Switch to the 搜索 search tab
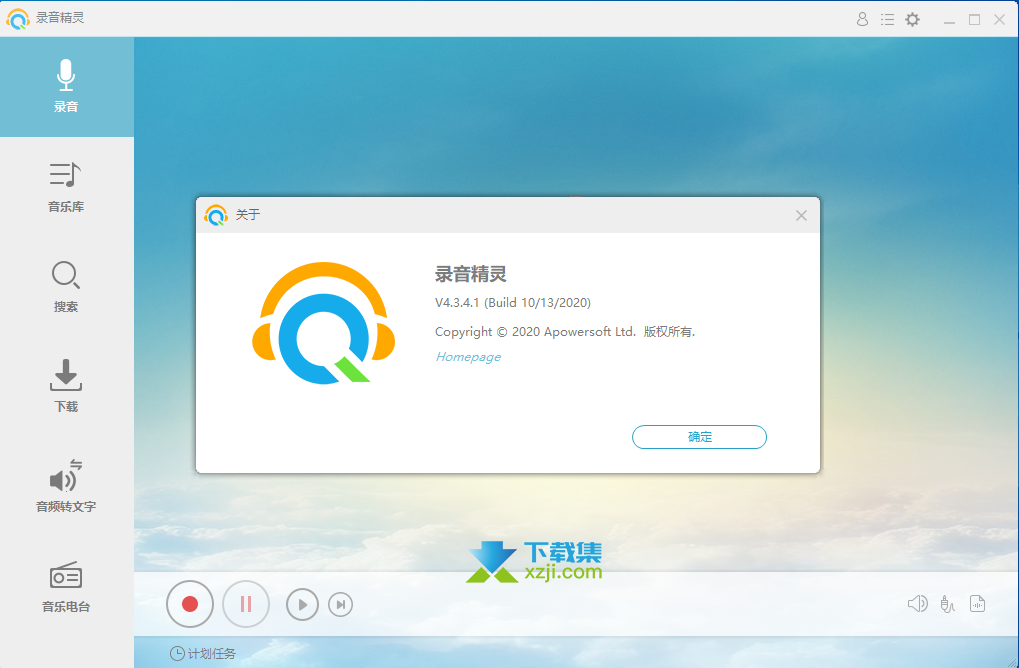This screenshot has width=1019, height=668. [66, 287]
